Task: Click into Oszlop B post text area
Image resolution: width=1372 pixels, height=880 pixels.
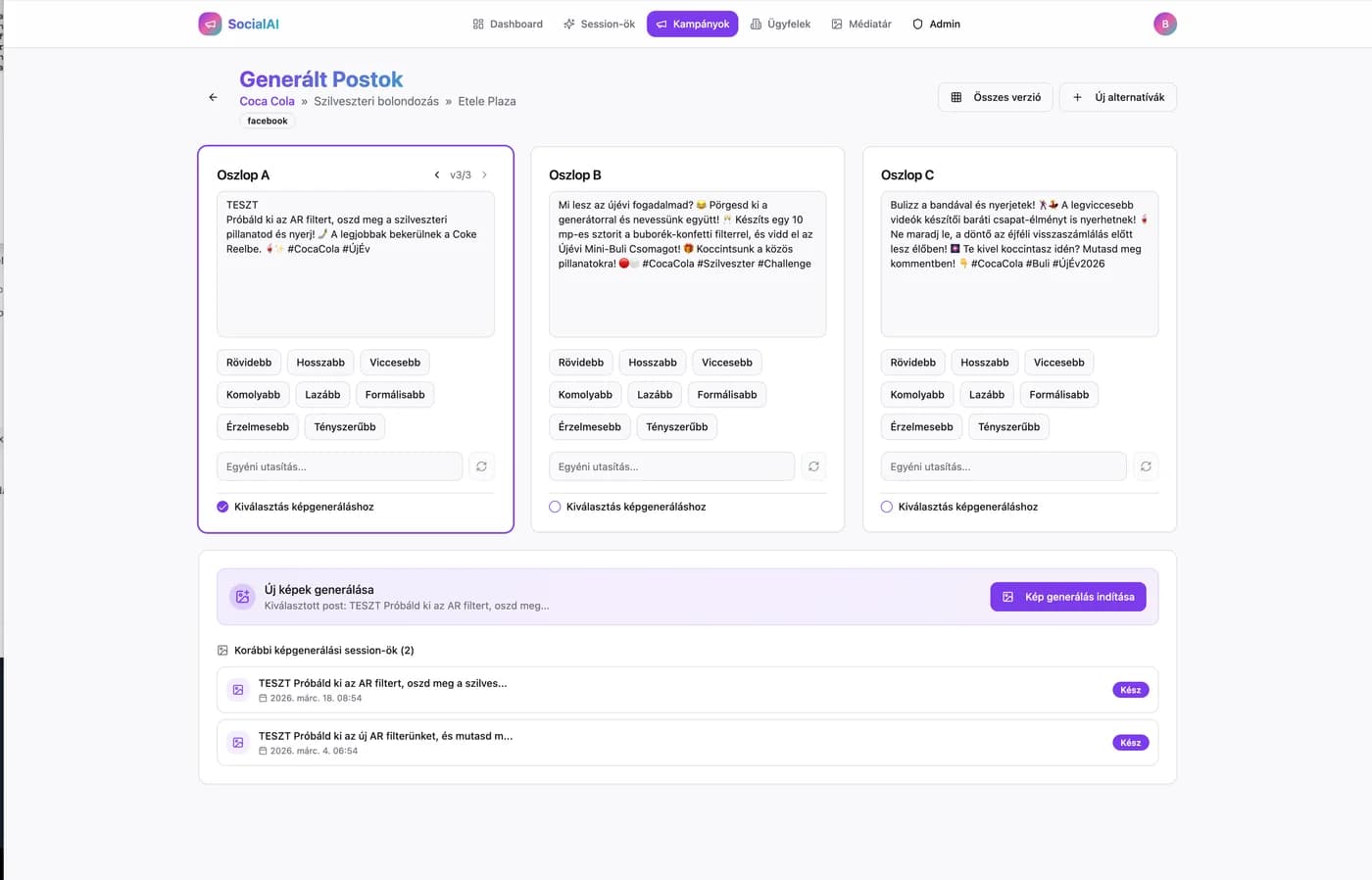Action: click(687, 264)
